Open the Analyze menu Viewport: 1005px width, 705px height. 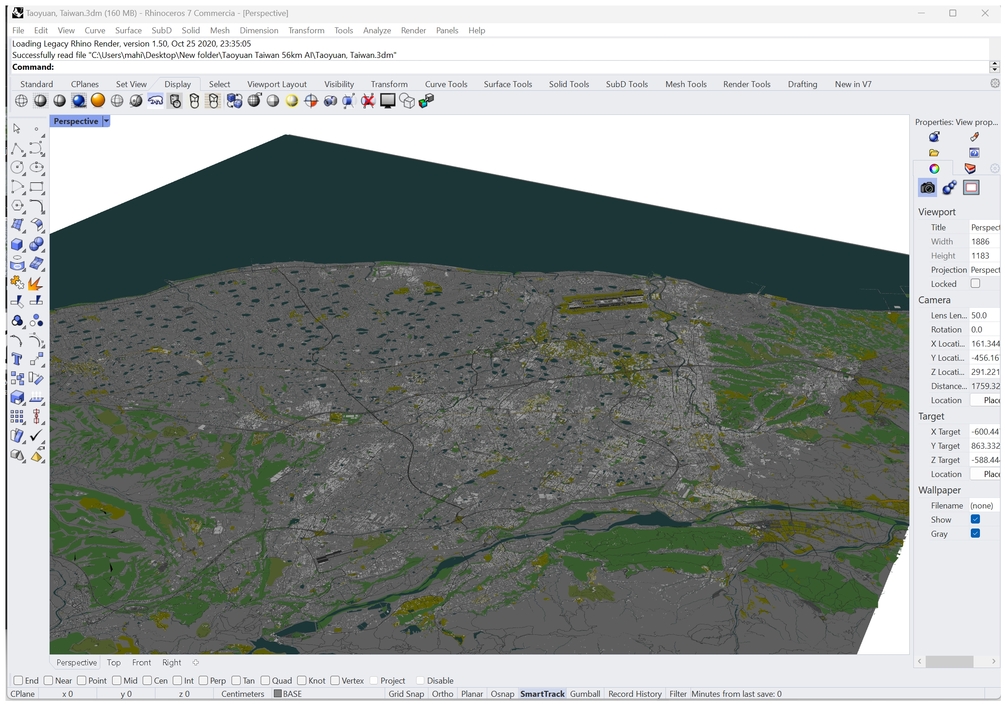tap(377, 31)
